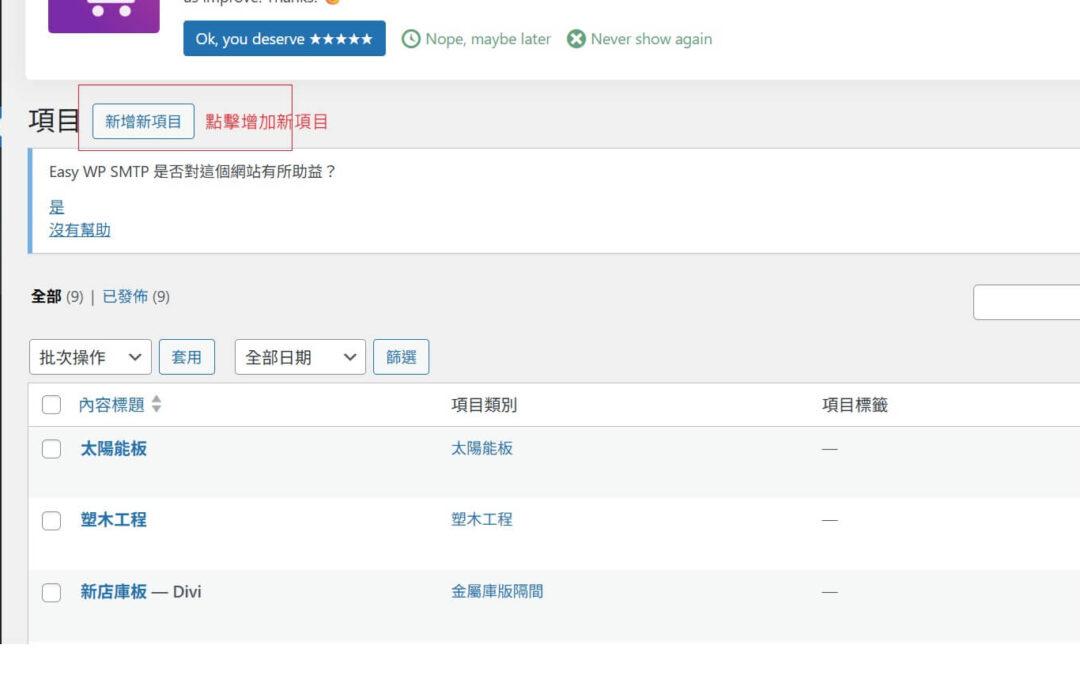Check the 新店庫板 row checkbox
Viewport: 1080px width, 675px height.
coord(52,592)
